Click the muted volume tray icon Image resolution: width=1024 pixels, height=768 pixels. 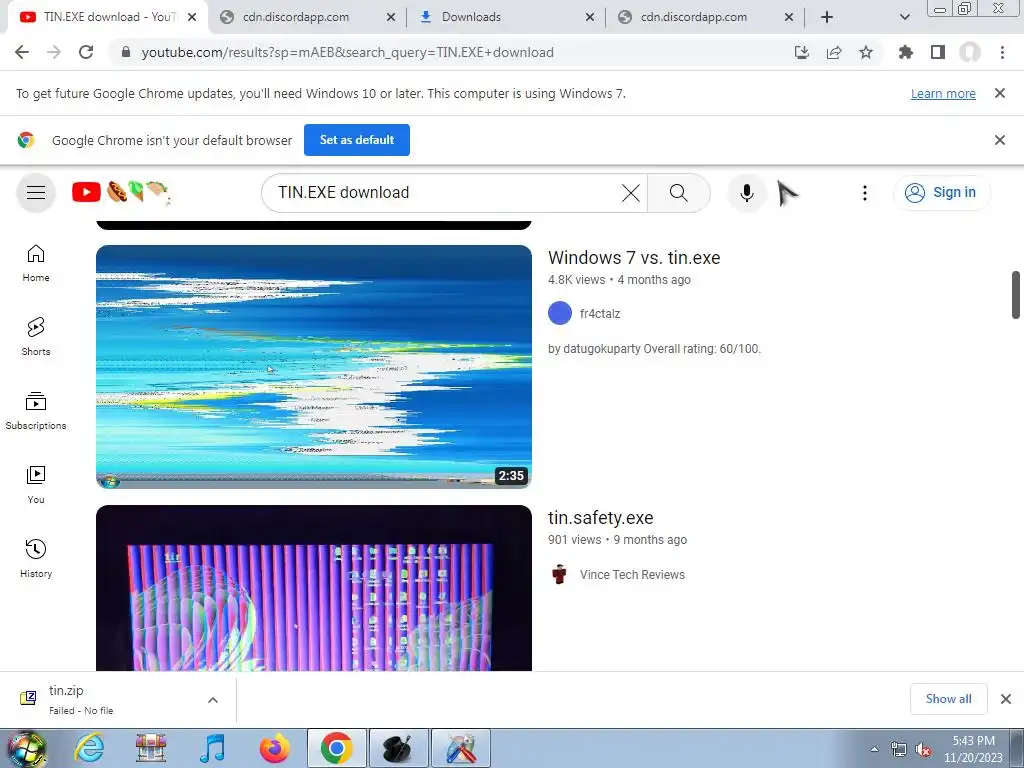(x=923, y=750)
